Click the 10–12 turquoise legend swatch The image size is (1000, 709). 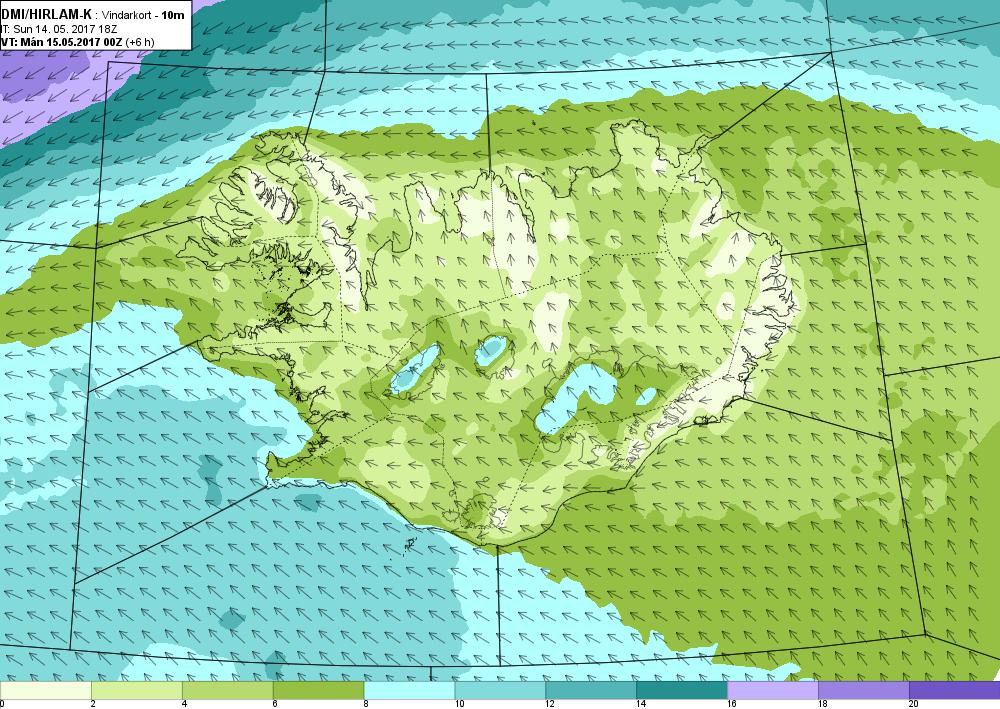(x=500, y=691)
